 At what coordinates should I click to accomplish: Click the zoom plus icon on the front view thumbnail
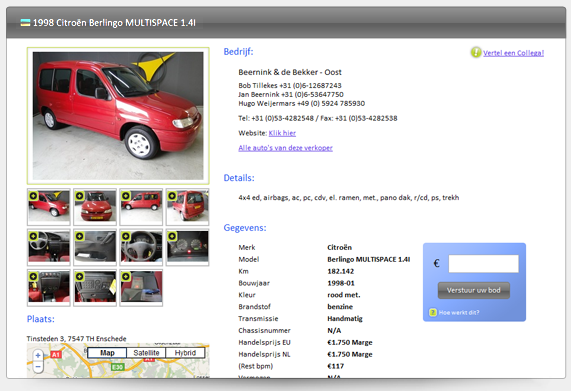pos(79,196)
